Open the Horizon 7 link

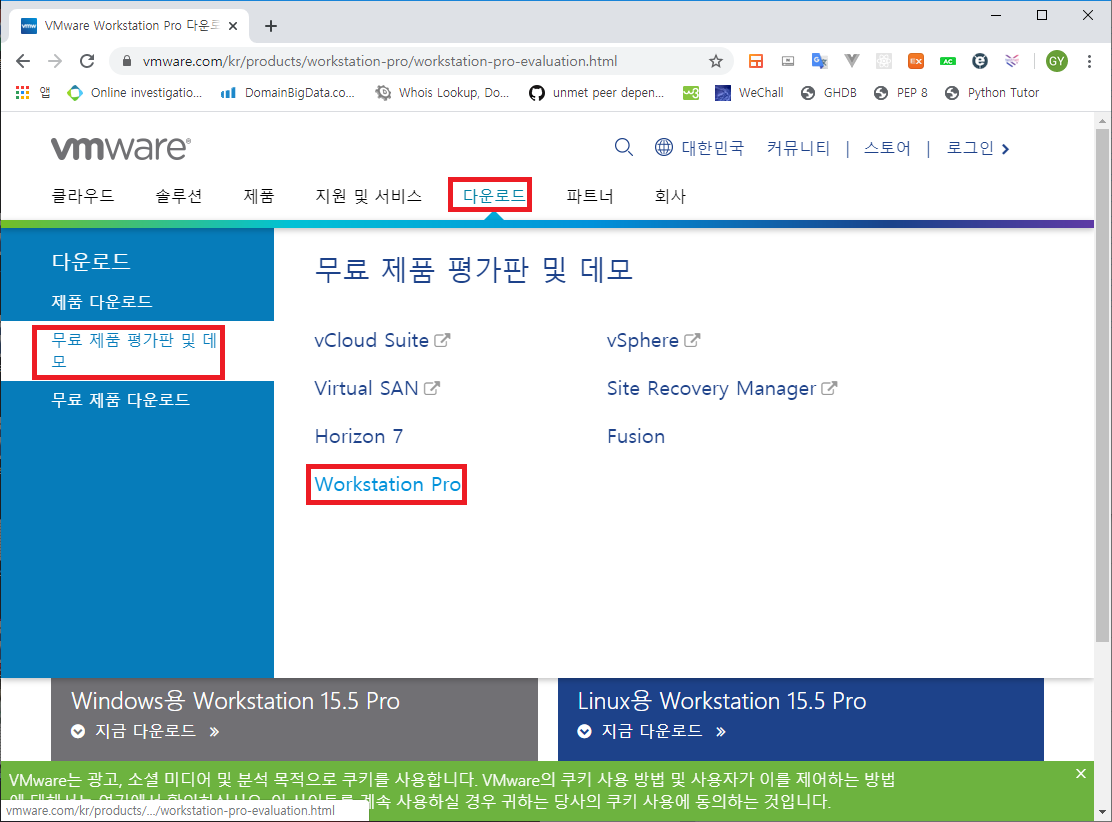[359, 436]
